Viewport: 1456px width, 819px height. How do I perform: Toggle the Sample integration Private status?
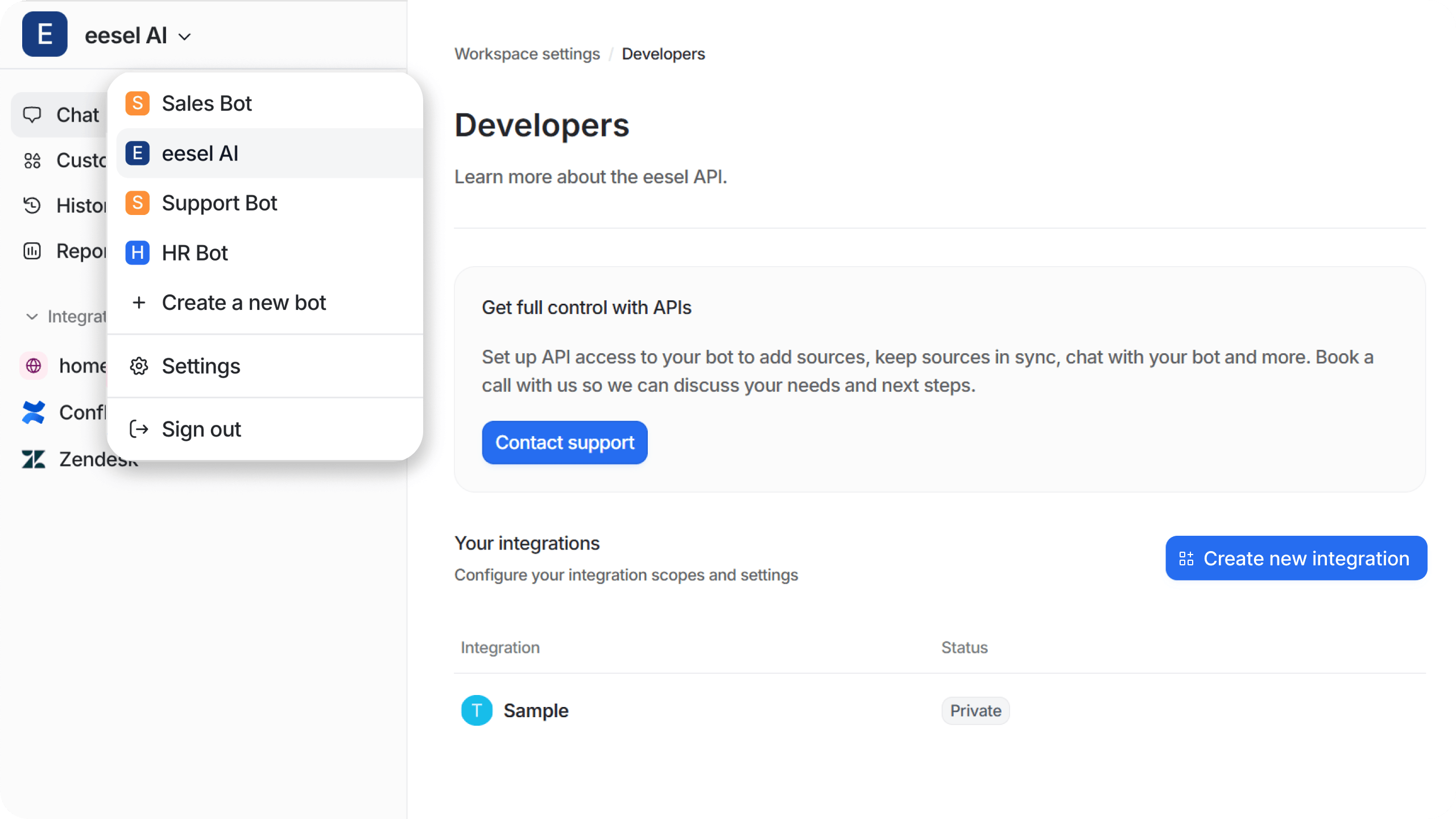click(x=975, y=710)
